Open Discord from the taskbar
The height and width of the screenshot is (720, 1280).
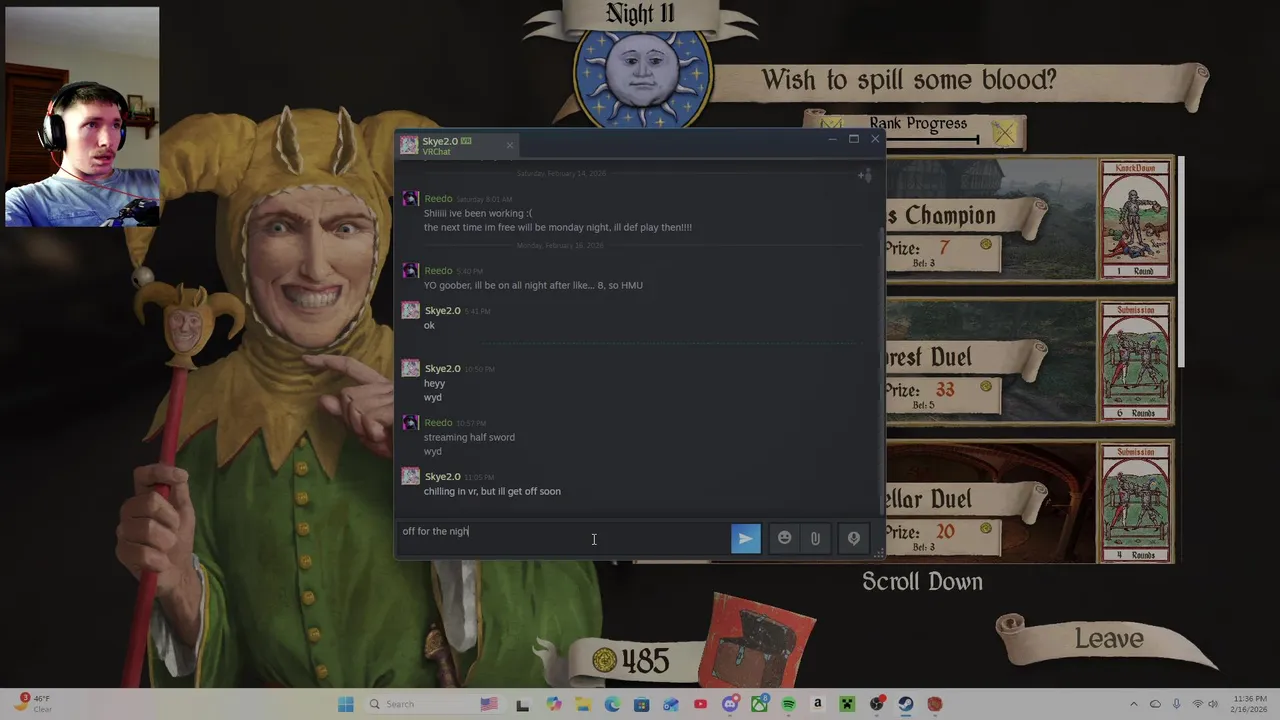[x=730, y=704]
